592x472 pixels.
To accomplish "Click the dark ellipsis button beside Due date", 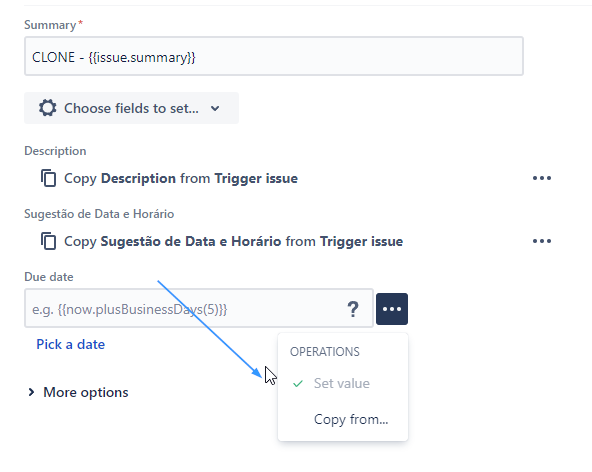I will pos(392,309).
